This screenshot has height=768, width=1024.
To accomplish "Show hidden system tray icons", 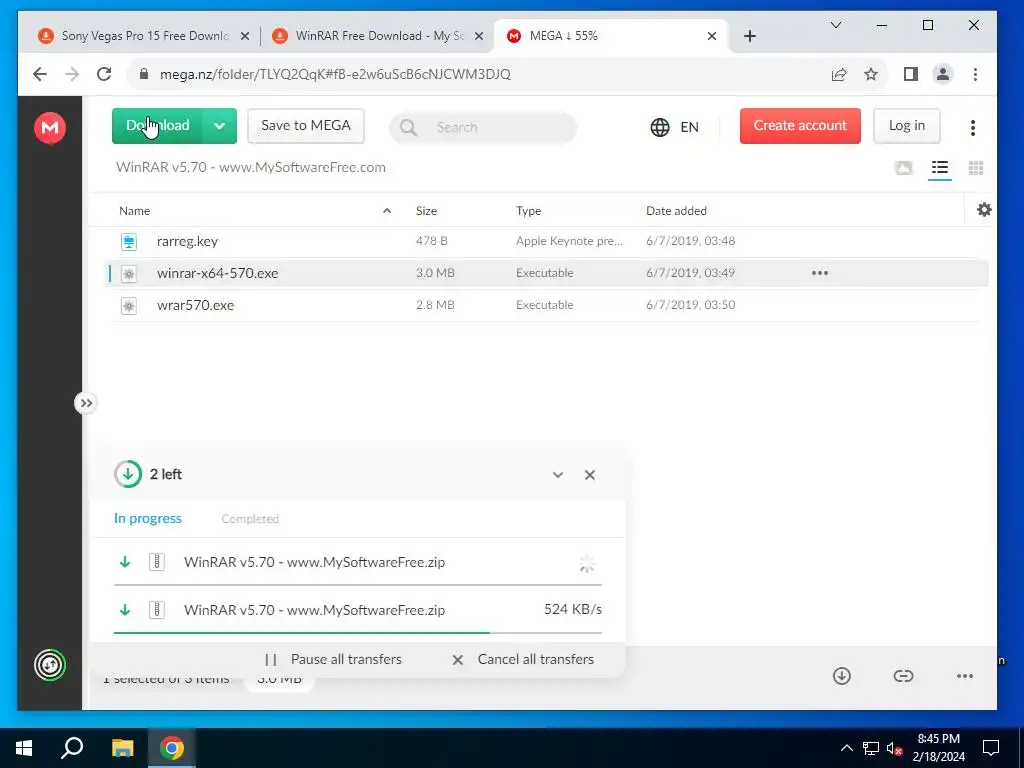I will [x=846, y=748].
